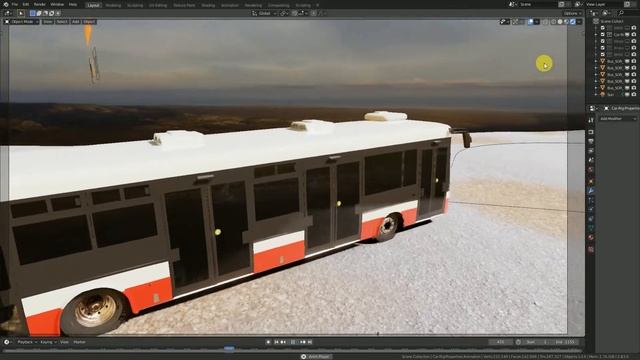Switch to the UV Editing workspace tab
This screenshot has width=640, height=360.
click(158, 5)
